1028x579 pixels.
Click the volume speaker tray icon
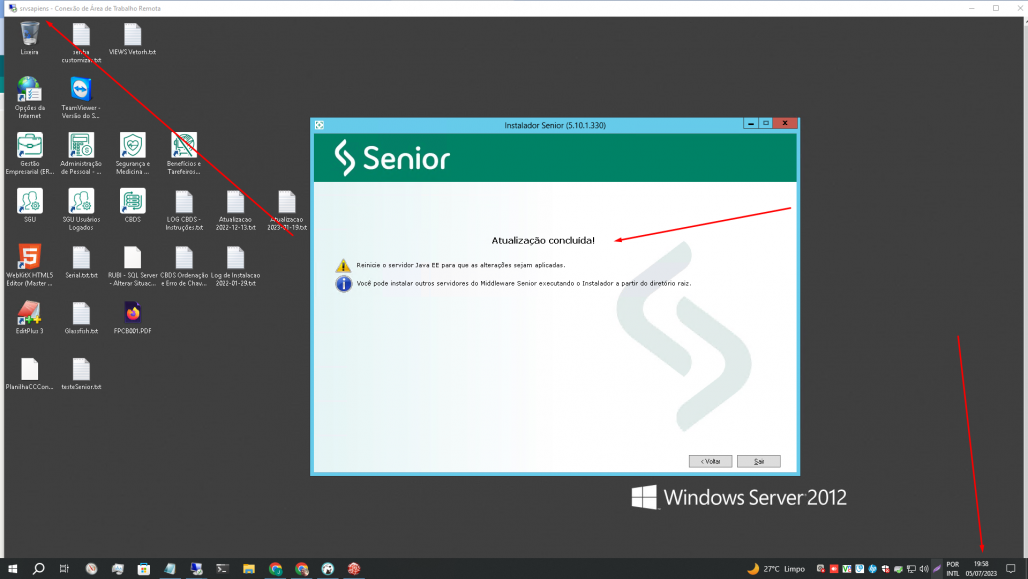[x=924, y=569]
